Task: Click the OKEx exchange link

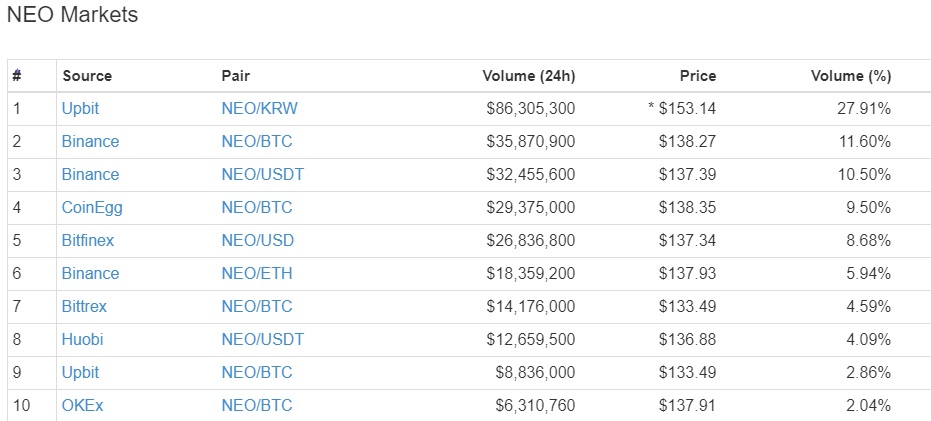Action: (x=83, y=406)
